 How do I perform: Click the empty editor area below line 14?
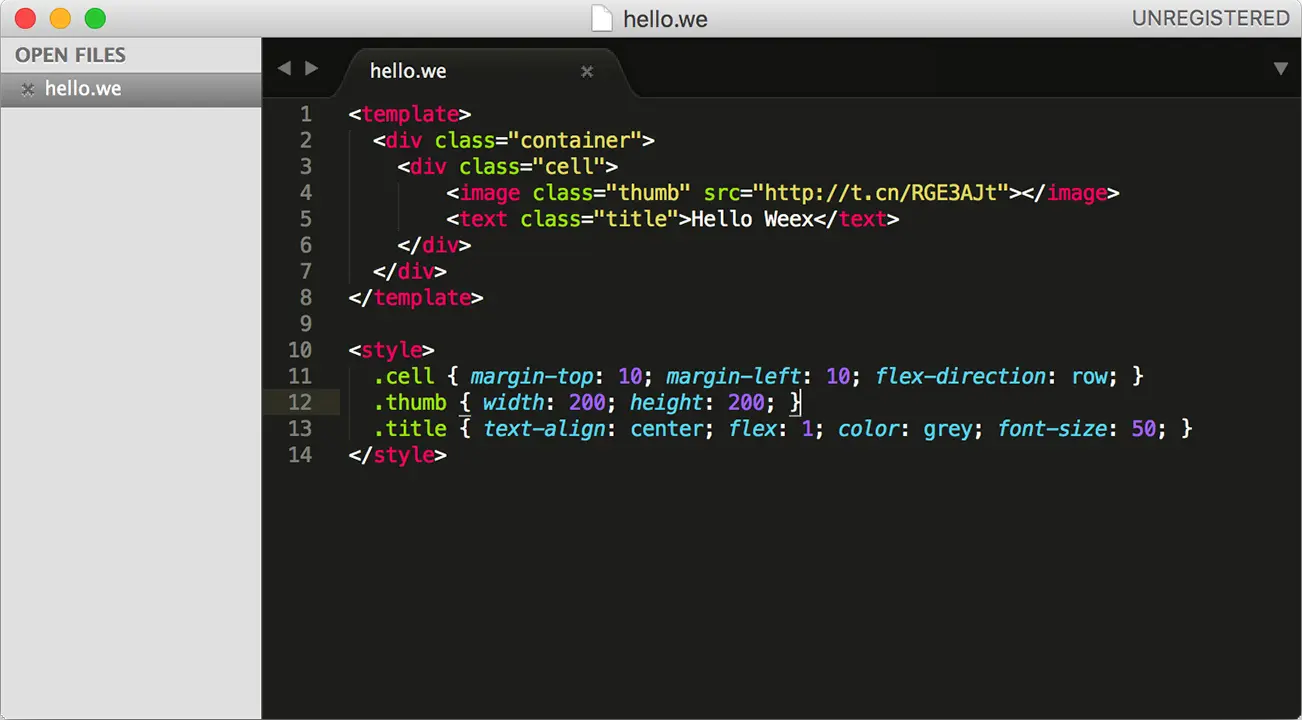coord(700,560)
